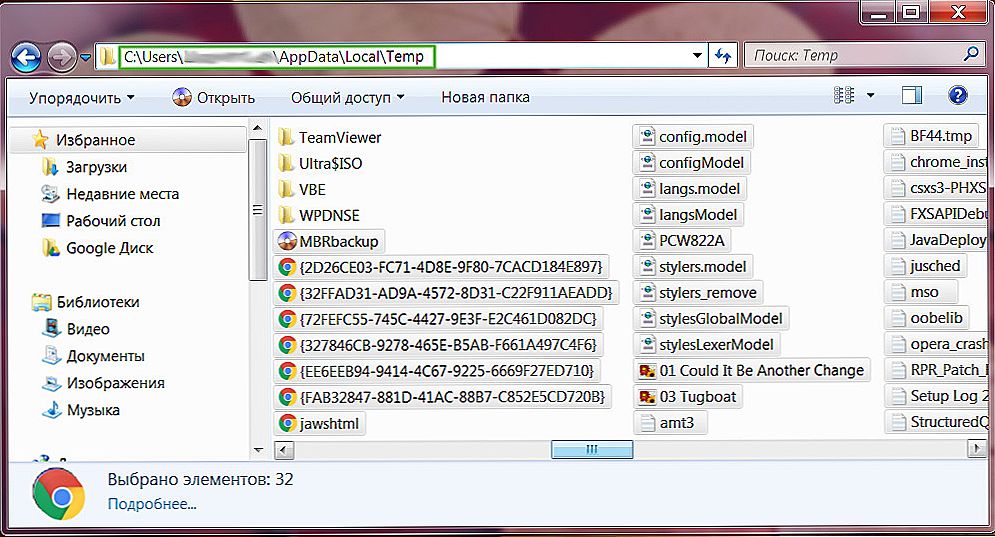Refresh the Temp folder view
This screenshot has height=537, width=995.
723,56
